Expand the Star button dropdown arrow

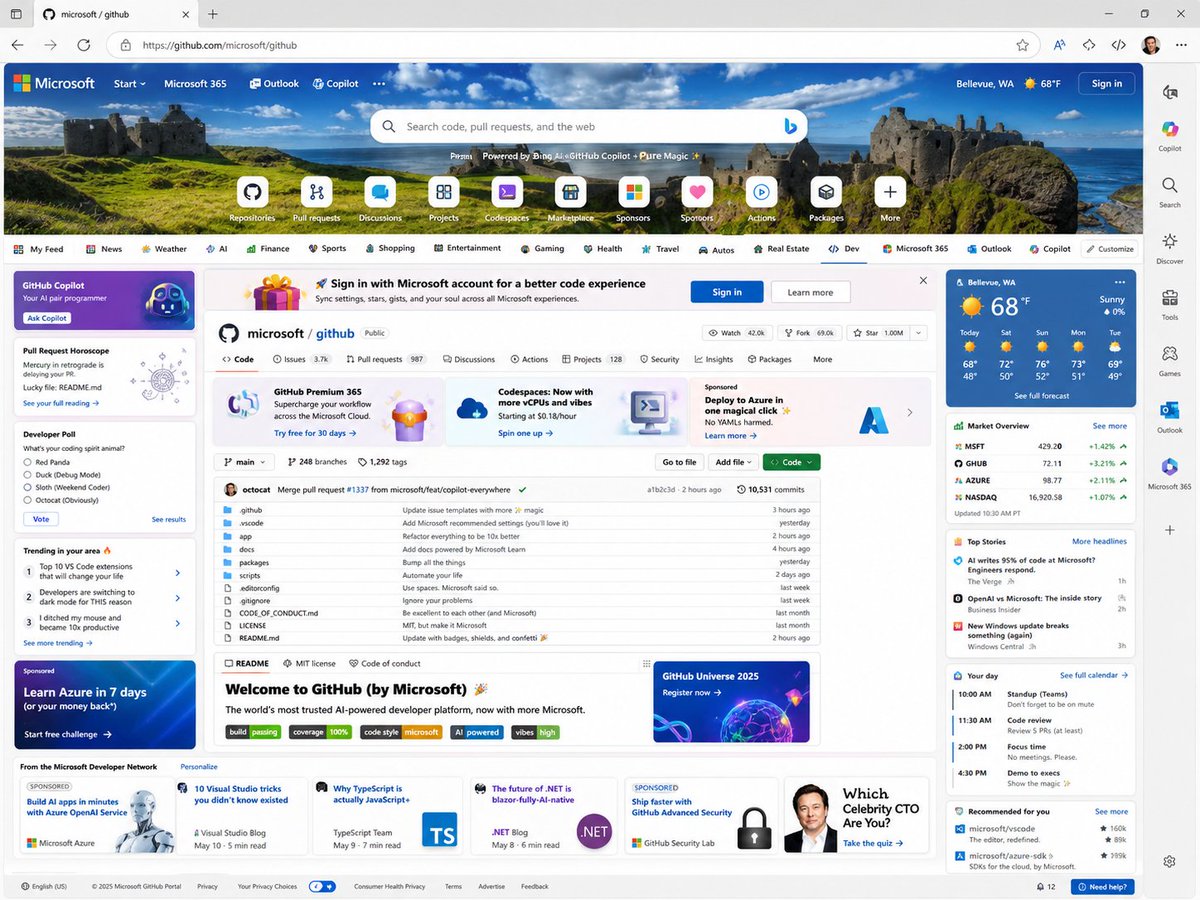pos(919,333)
